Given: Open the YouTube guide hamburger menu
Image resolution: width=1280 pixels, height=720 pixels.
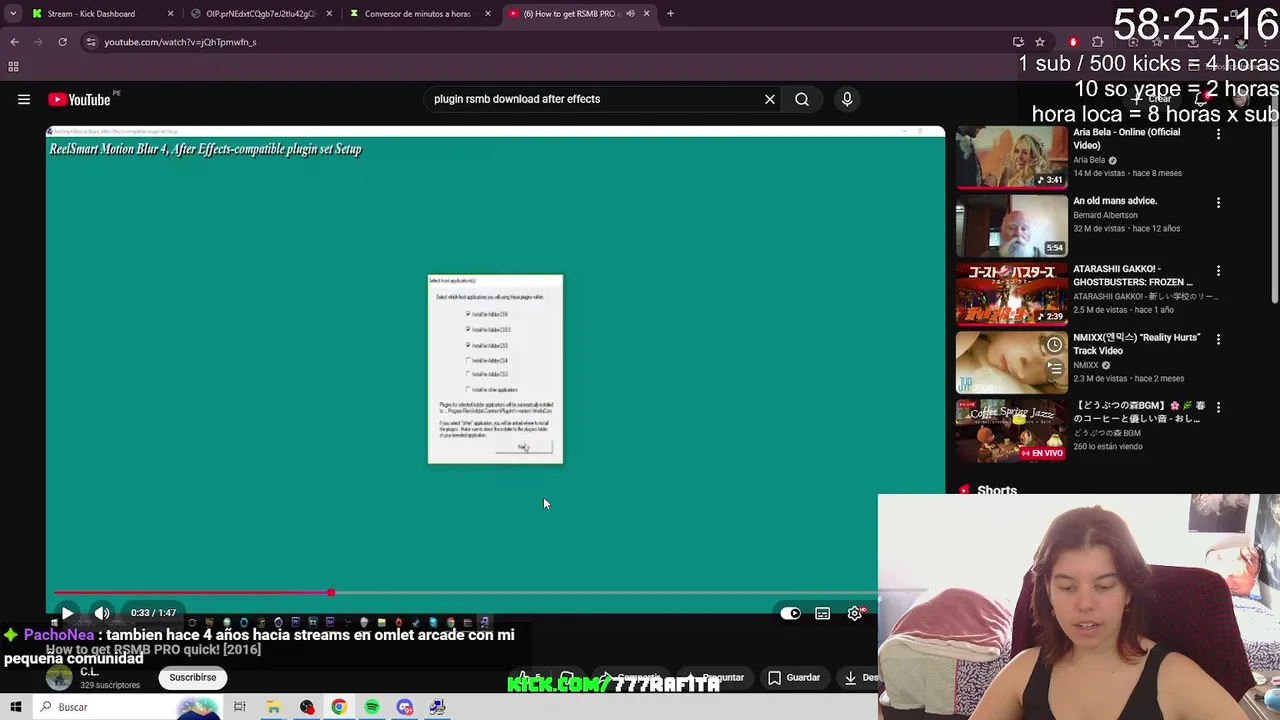Looking at the screenshot, I should (x=24, y=99).
